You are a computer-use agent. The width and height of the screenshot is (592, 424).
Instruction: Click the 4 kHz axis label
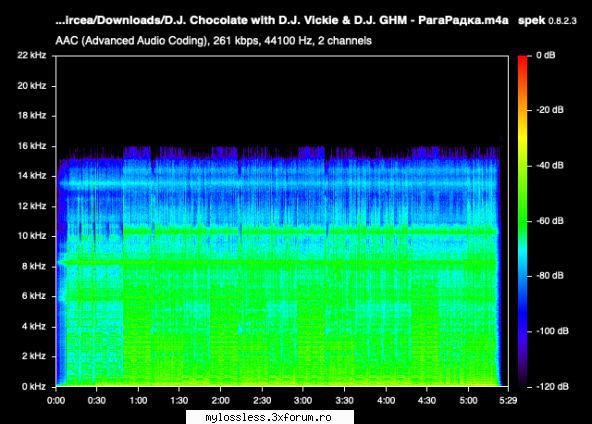pyautogui.click(x=34, y=326)
